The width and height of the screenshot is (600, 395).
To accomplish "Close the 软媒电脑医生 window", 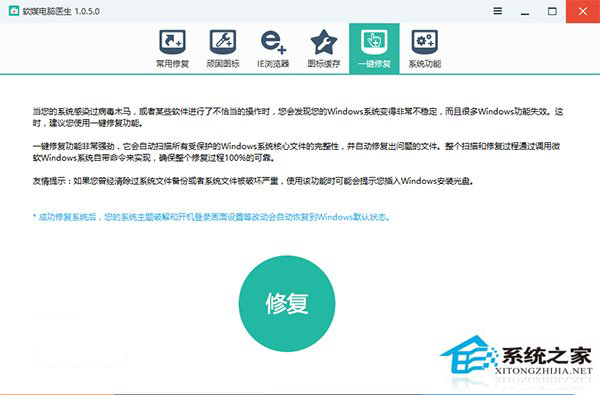I will pyautogui.click(x=583, y=11).
